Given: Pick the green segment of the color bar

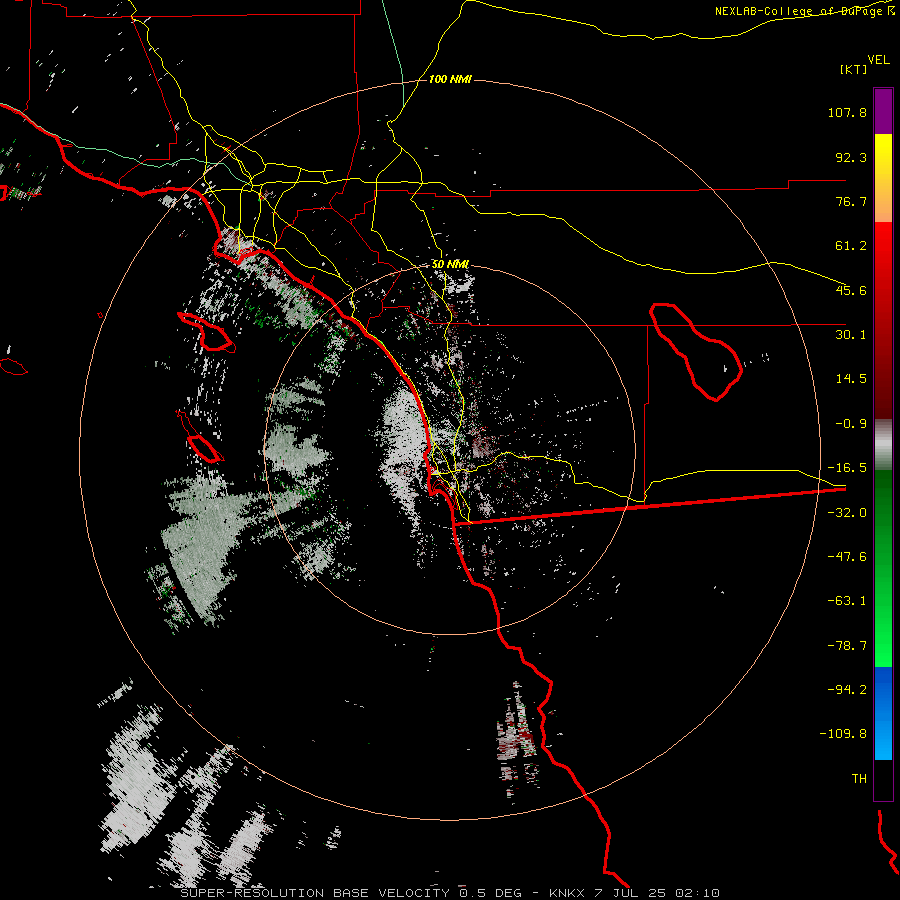Looking at the screenshot, I should tap(883, 568).
